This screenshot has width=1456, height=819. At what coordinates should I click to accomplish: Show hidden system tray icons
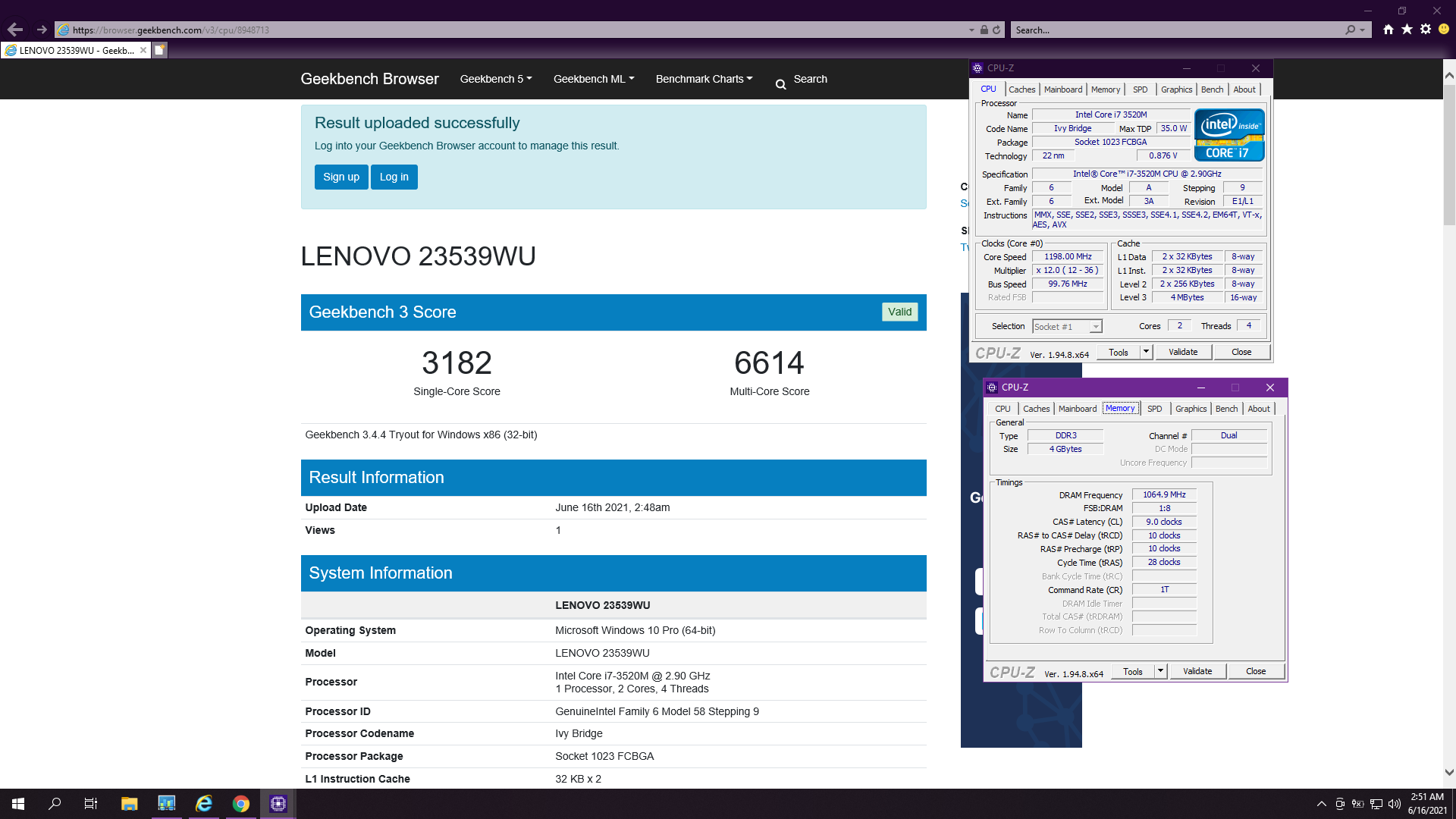(1321, 804)
